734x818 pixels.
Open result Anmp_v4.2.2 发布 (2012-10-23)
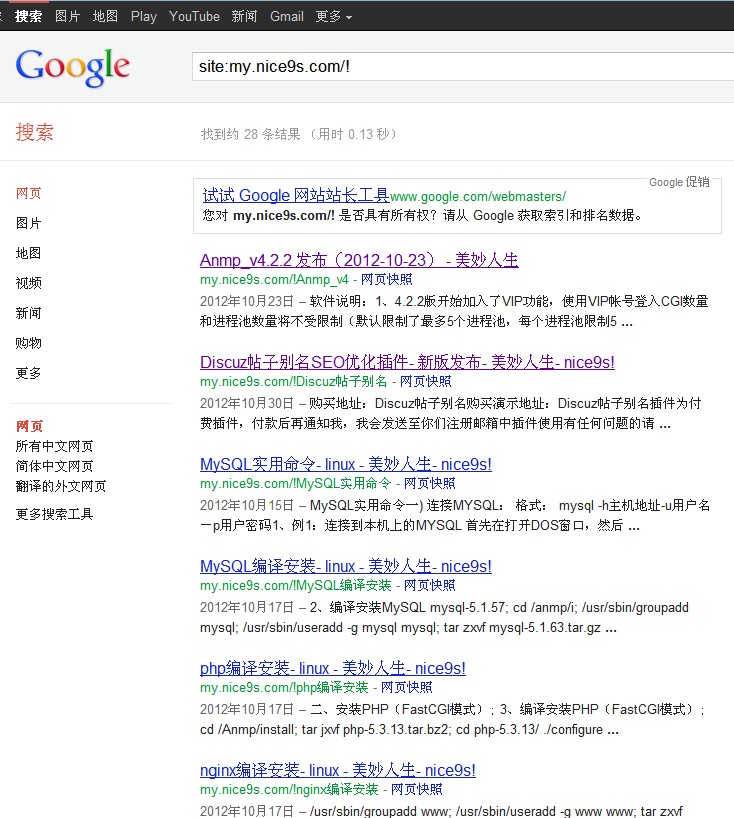pos(359,260)
